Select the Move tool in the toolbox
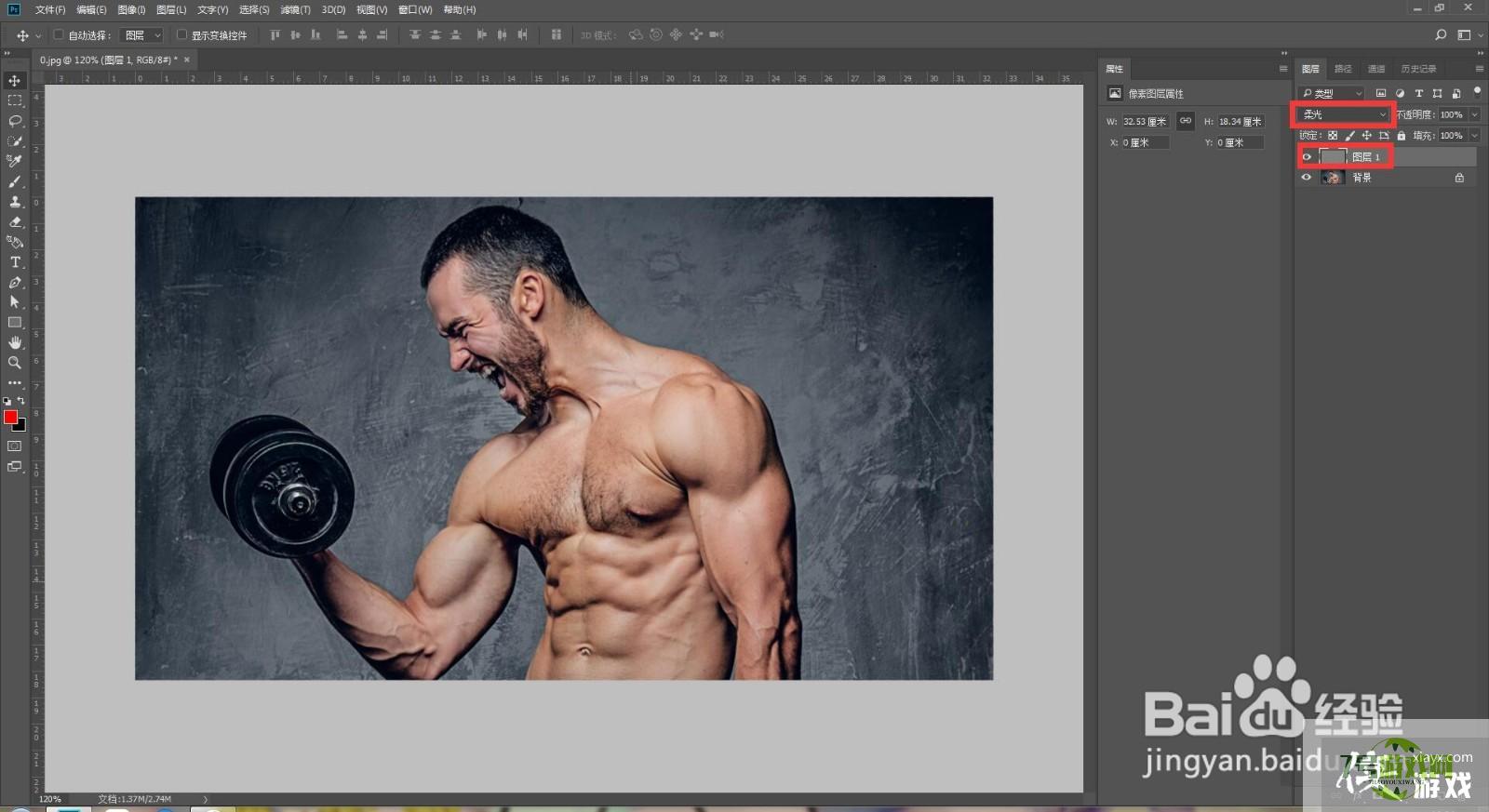Screen dimensions: 1489x812 (14, 81)
